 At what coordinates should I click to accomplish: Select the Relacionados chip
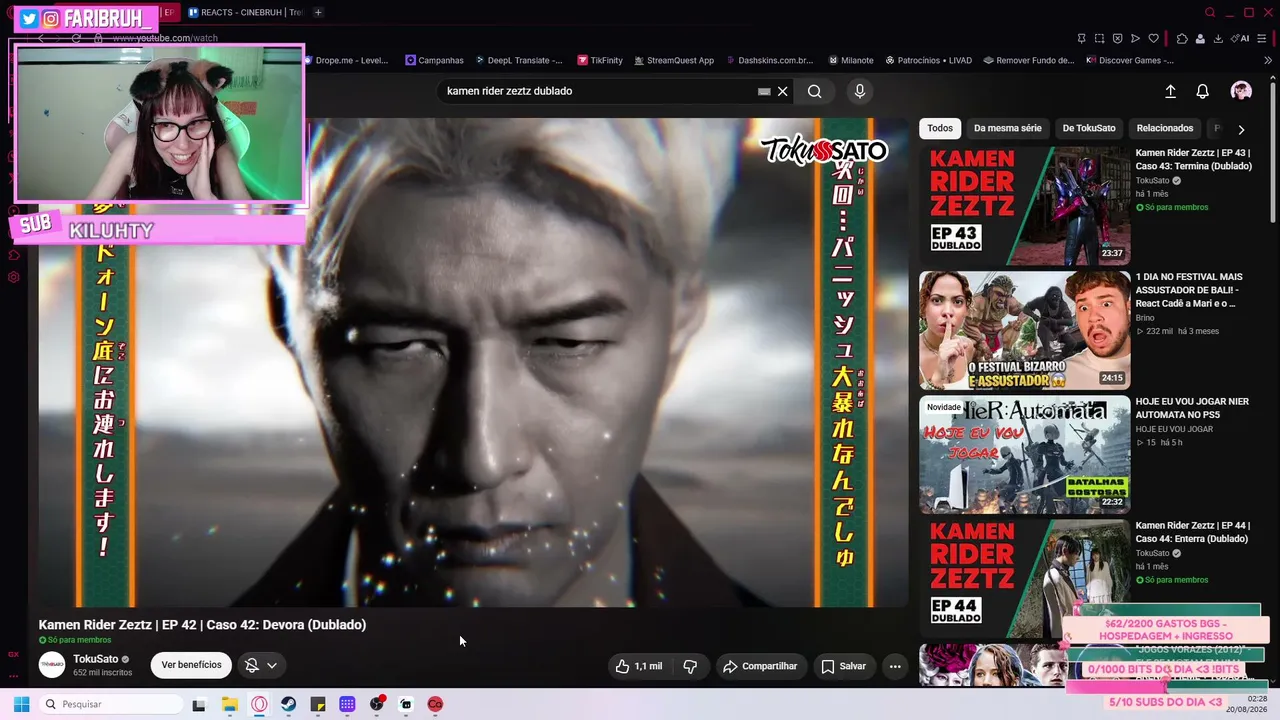tap(1165, 128)
